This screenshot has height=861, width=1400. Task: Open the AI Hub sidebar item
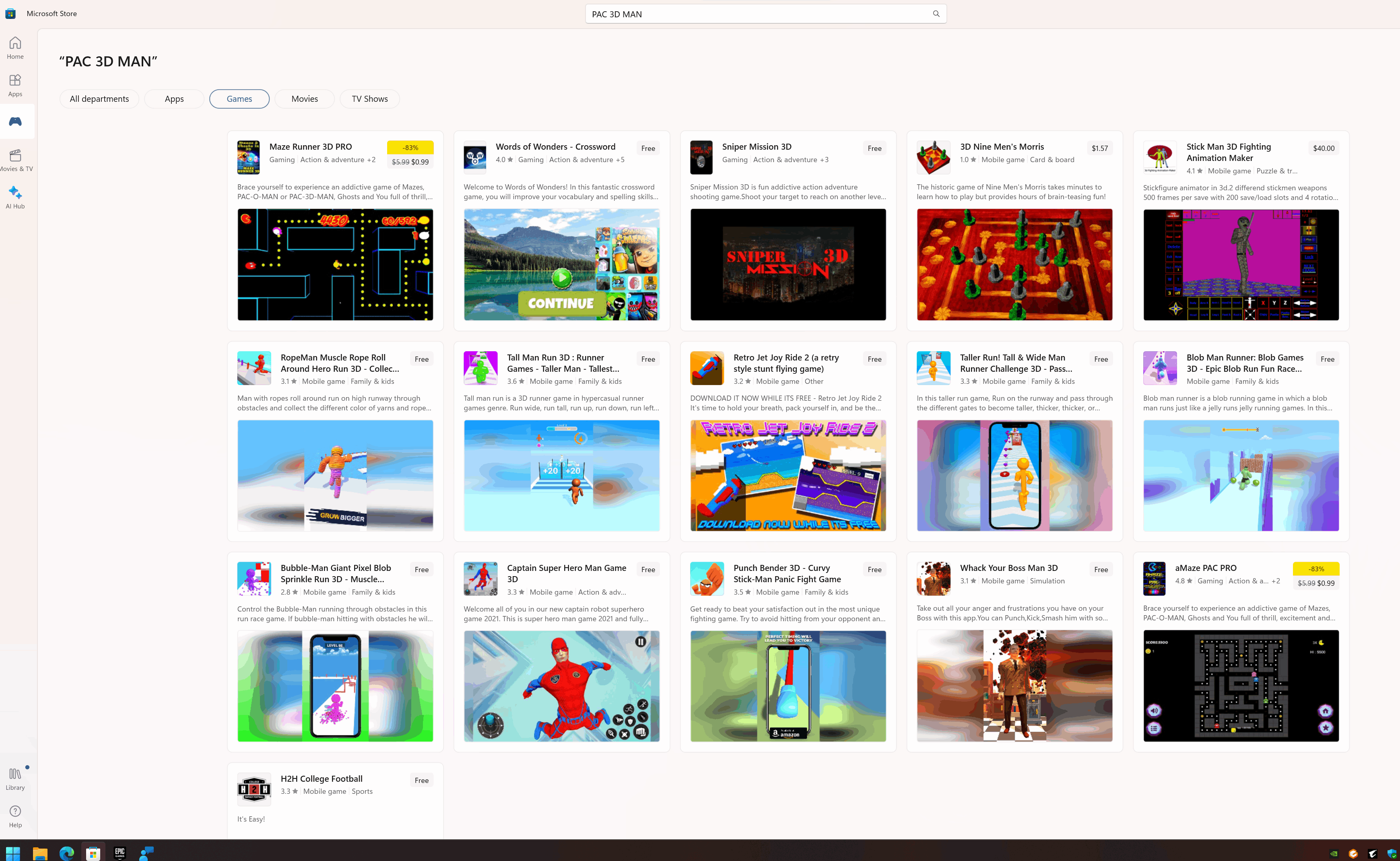pos(15,197)
